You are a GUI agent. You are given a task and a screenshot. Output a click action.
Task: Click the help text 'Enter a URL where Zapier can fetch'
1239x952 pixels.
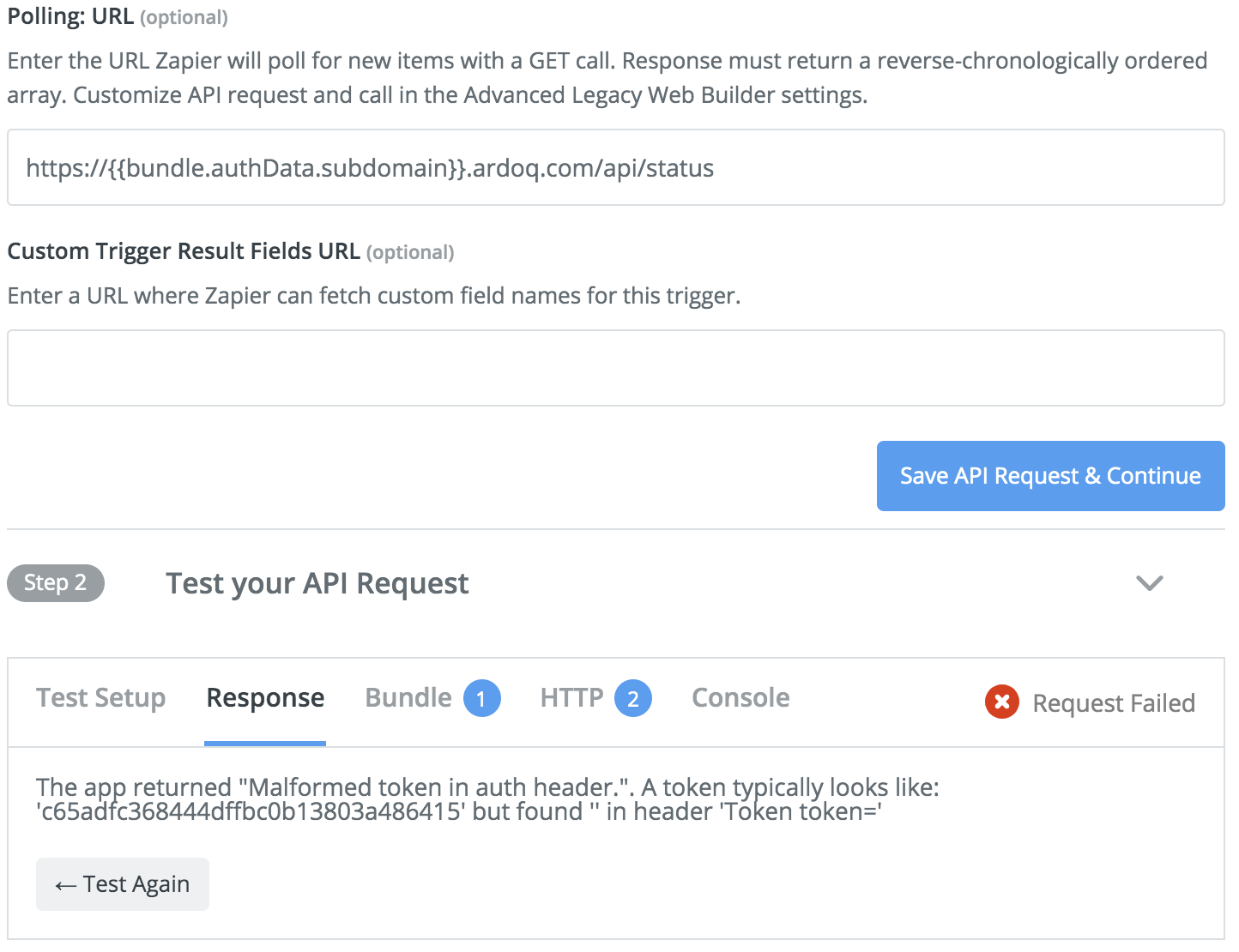[374, 296]
